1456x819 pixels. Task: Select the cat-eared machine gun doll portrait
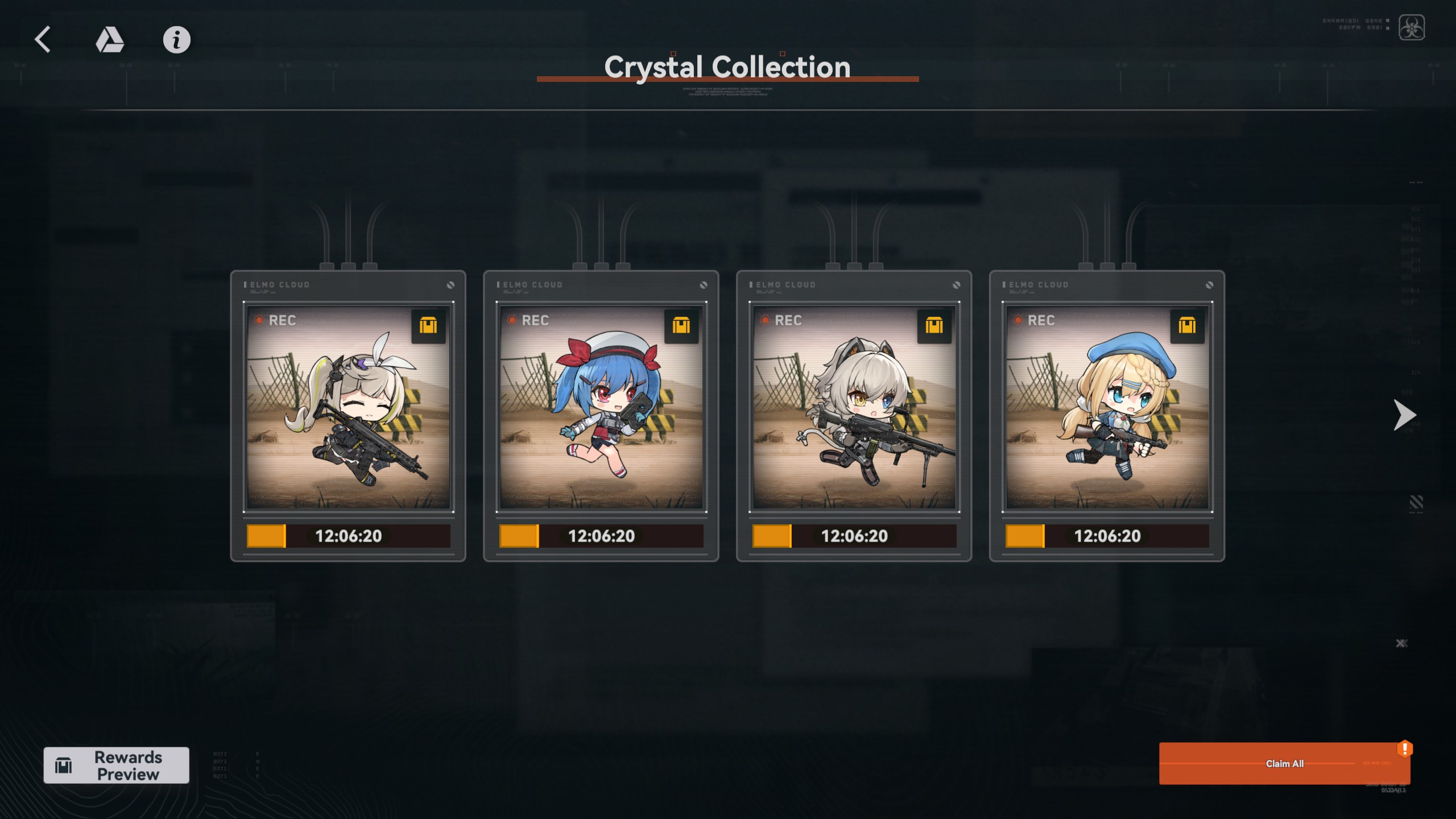click(x=854, y=407)
